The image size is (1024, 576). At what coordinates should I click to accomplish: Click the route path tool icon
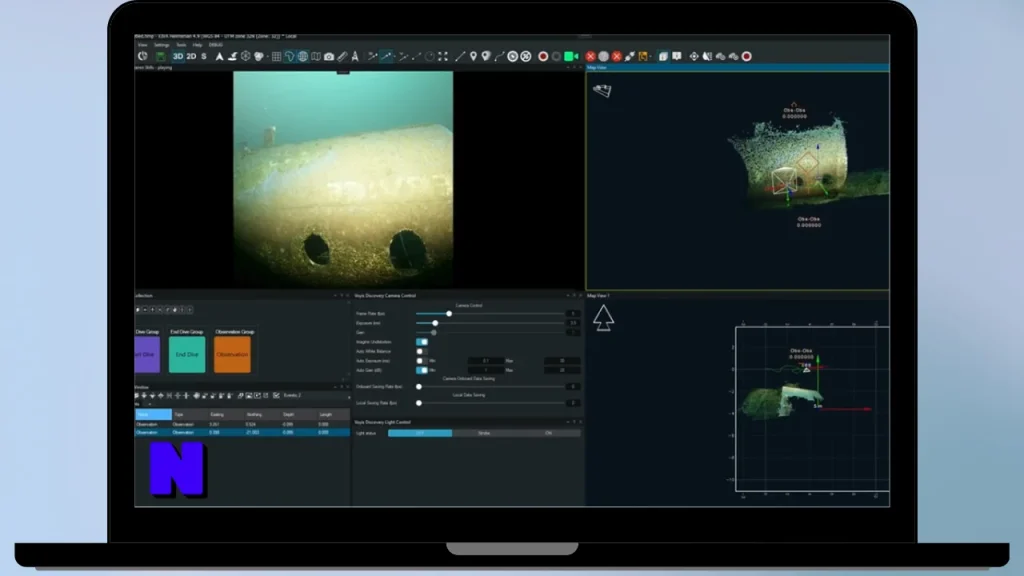(x=500, y=57)
